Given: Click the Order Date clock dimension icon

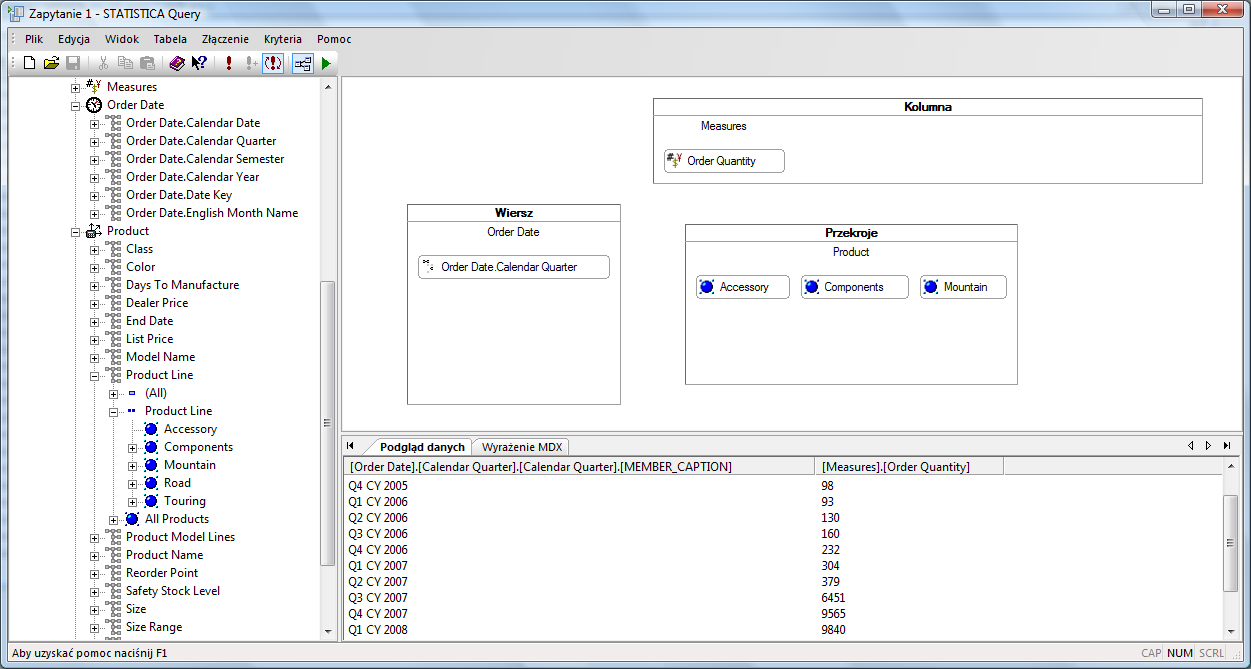Looking at the screenshot, I should (x=94, y=105).
